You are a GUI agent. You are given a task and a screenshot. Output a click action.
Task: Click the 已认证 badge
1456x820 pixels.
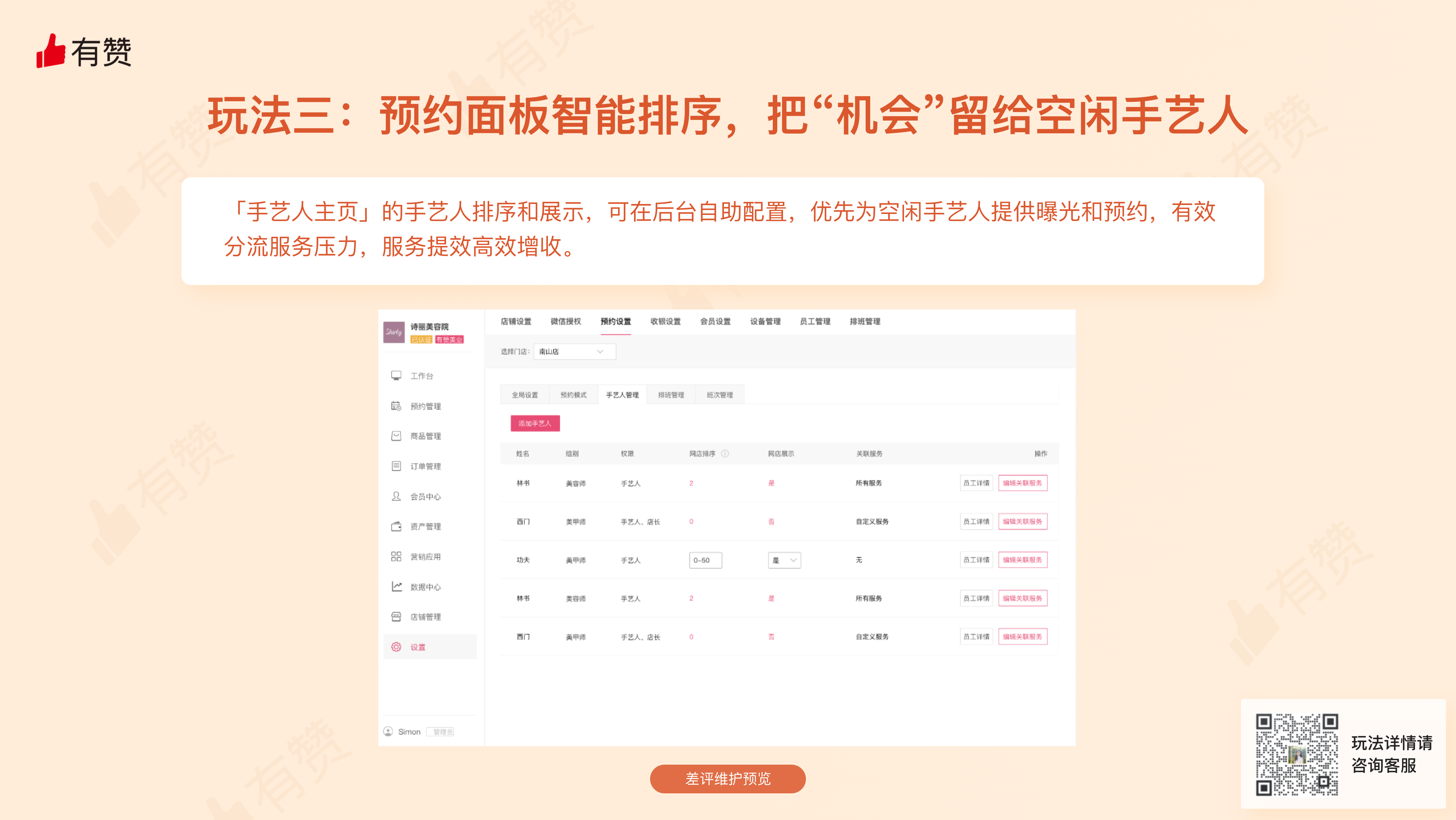tap(421, 339)
